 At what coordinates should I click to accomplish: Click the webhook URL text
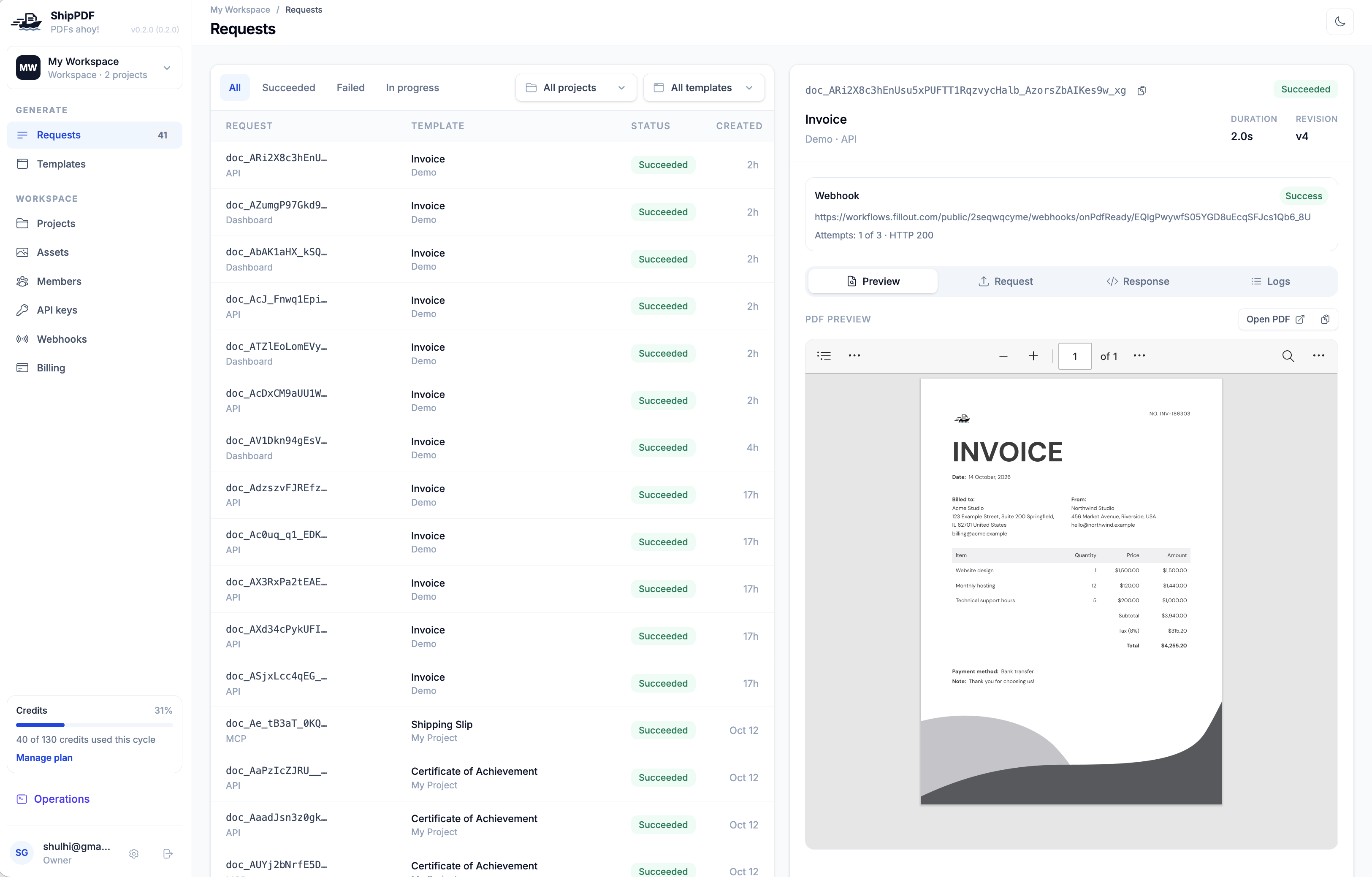tap(1062, 217)
